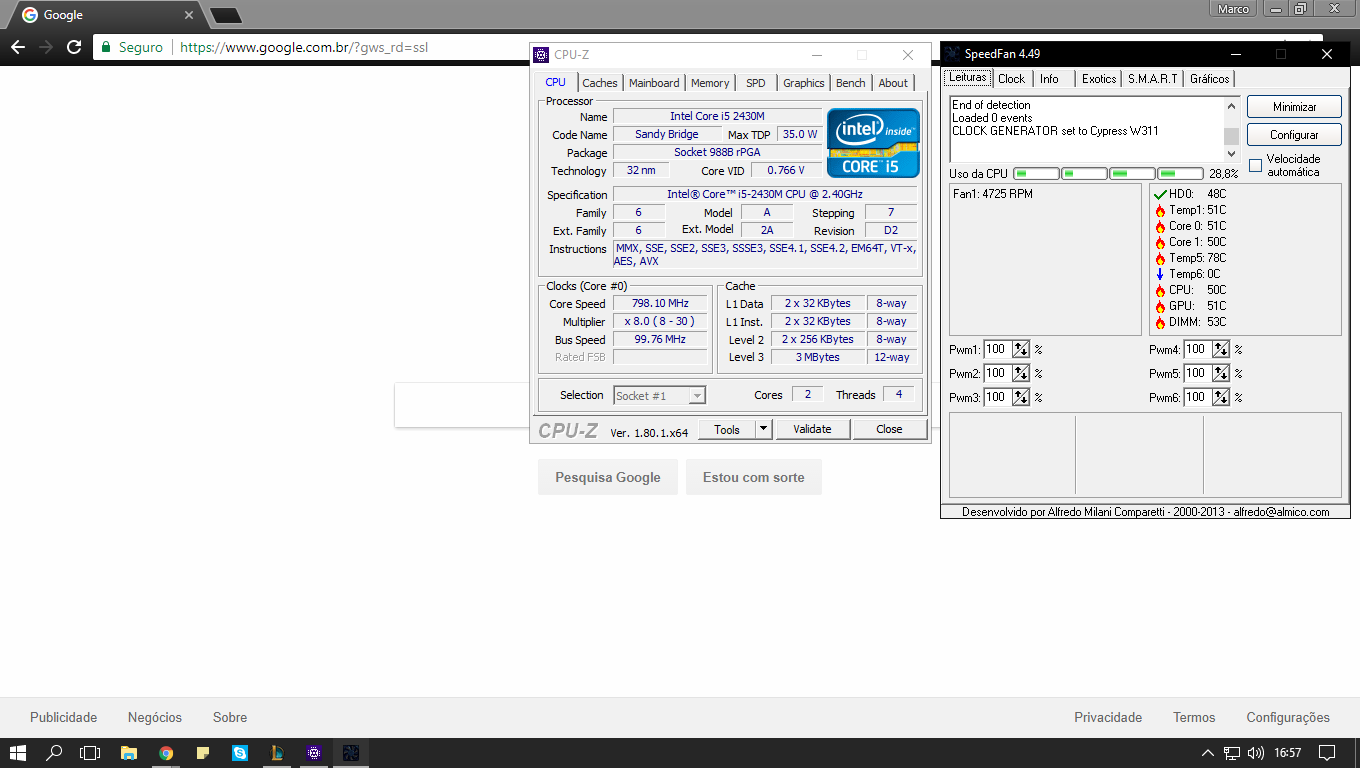Open the About tab in CPU-Z
Viewport: 1360px width, 768px height.
[893, 83]
